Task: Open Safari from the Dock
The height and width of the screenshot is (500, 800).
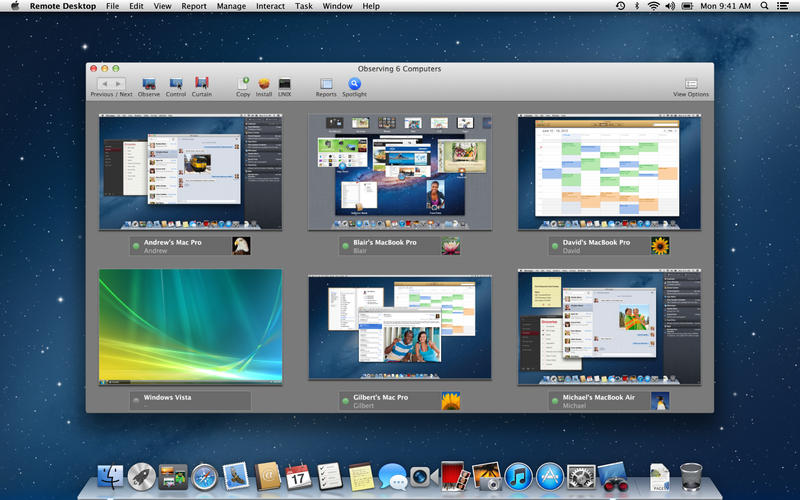Action: pyautogui.click(x=204, y=477)
